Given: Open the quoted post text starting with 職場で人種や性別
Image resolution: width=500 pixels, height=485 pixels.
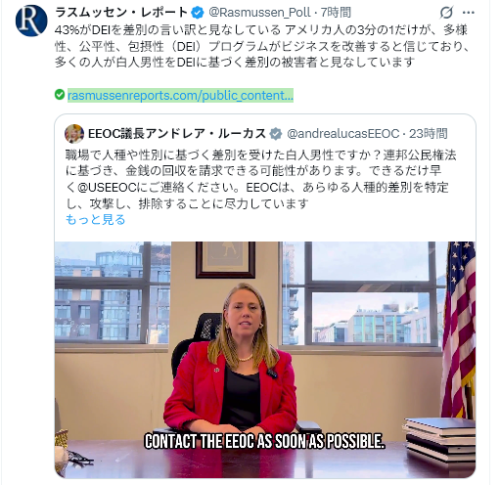Looking at the screenshot, I should (261, 179).
